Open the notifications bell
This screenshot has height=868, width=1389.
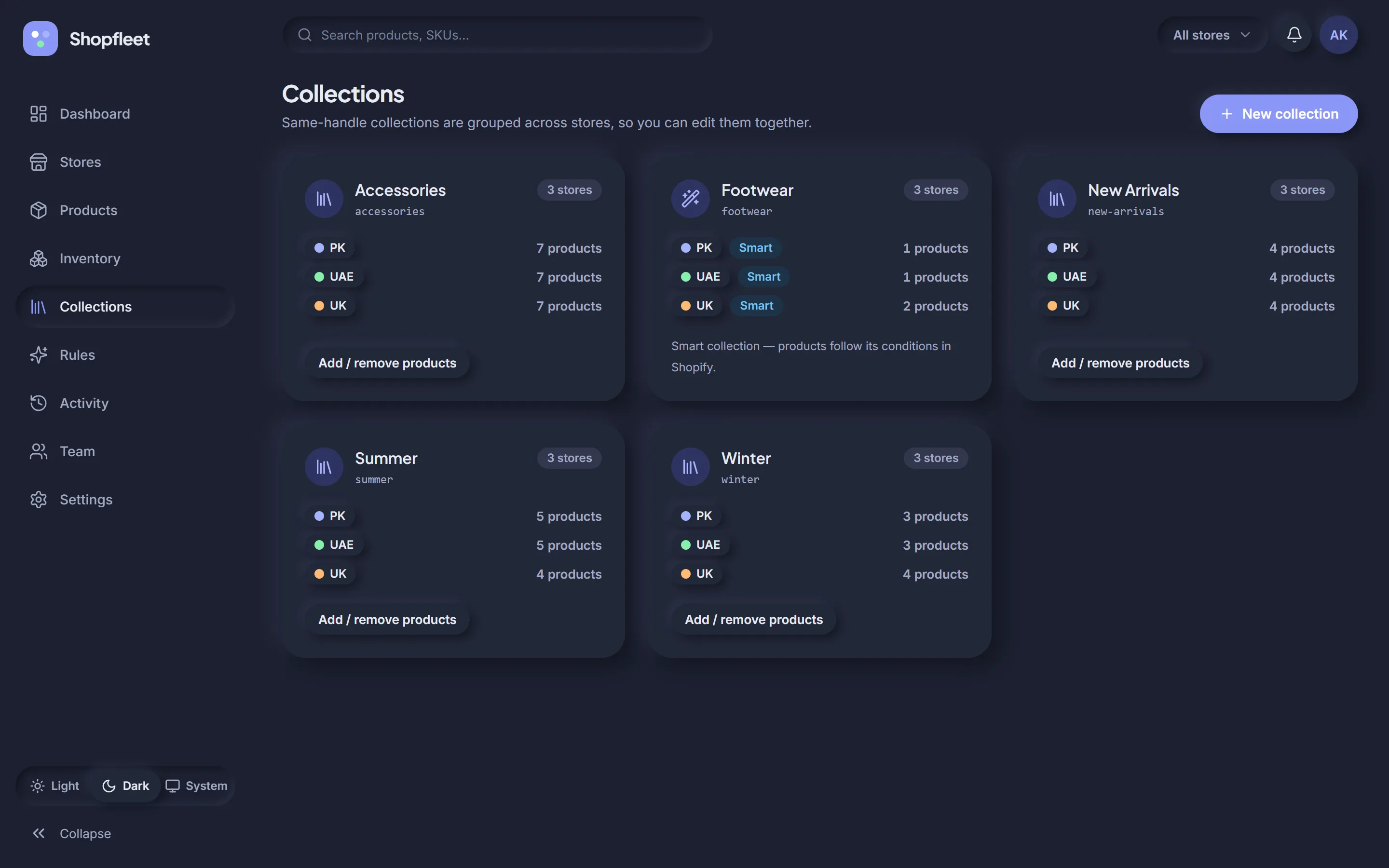click(x=1294, y=35)
